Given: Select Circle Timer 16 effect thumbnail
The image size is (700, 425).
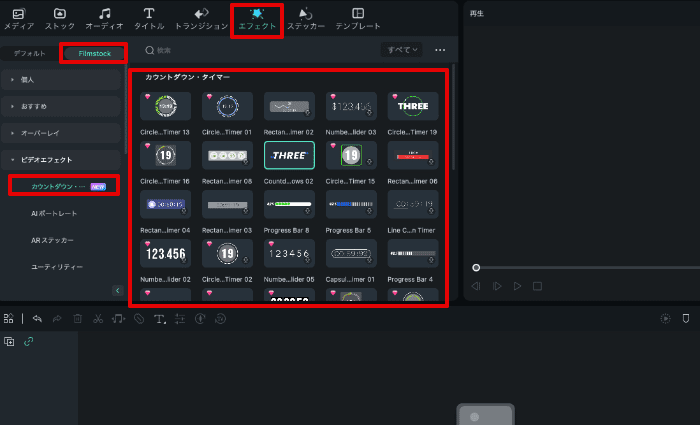Looking at the screenshot, I should (x=165, y=155).
